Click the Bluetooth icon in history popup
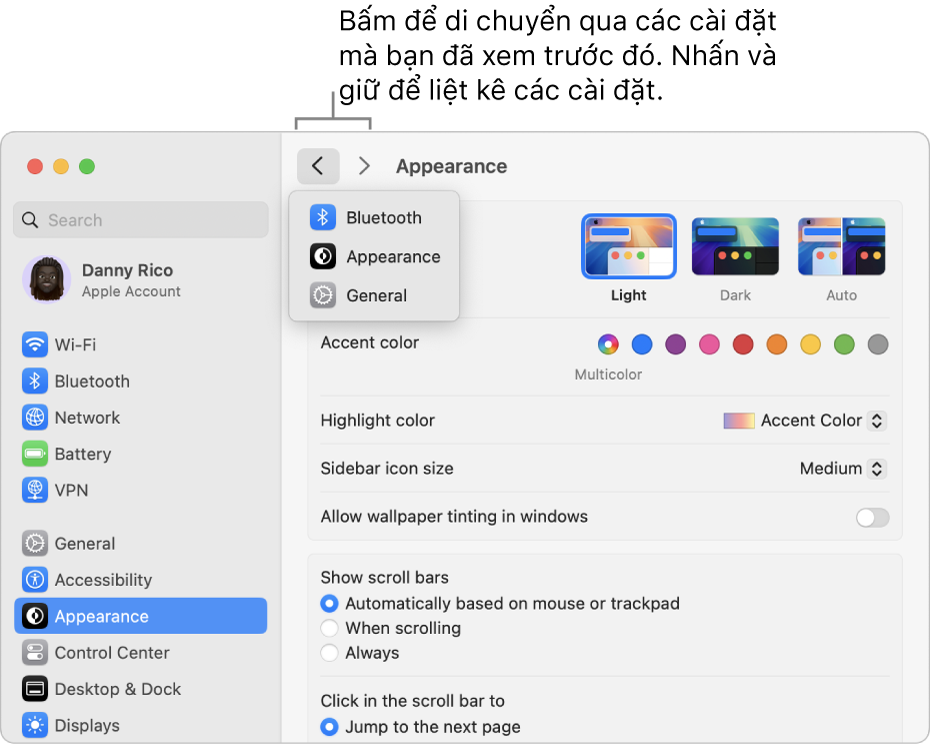 pos(322,217)
